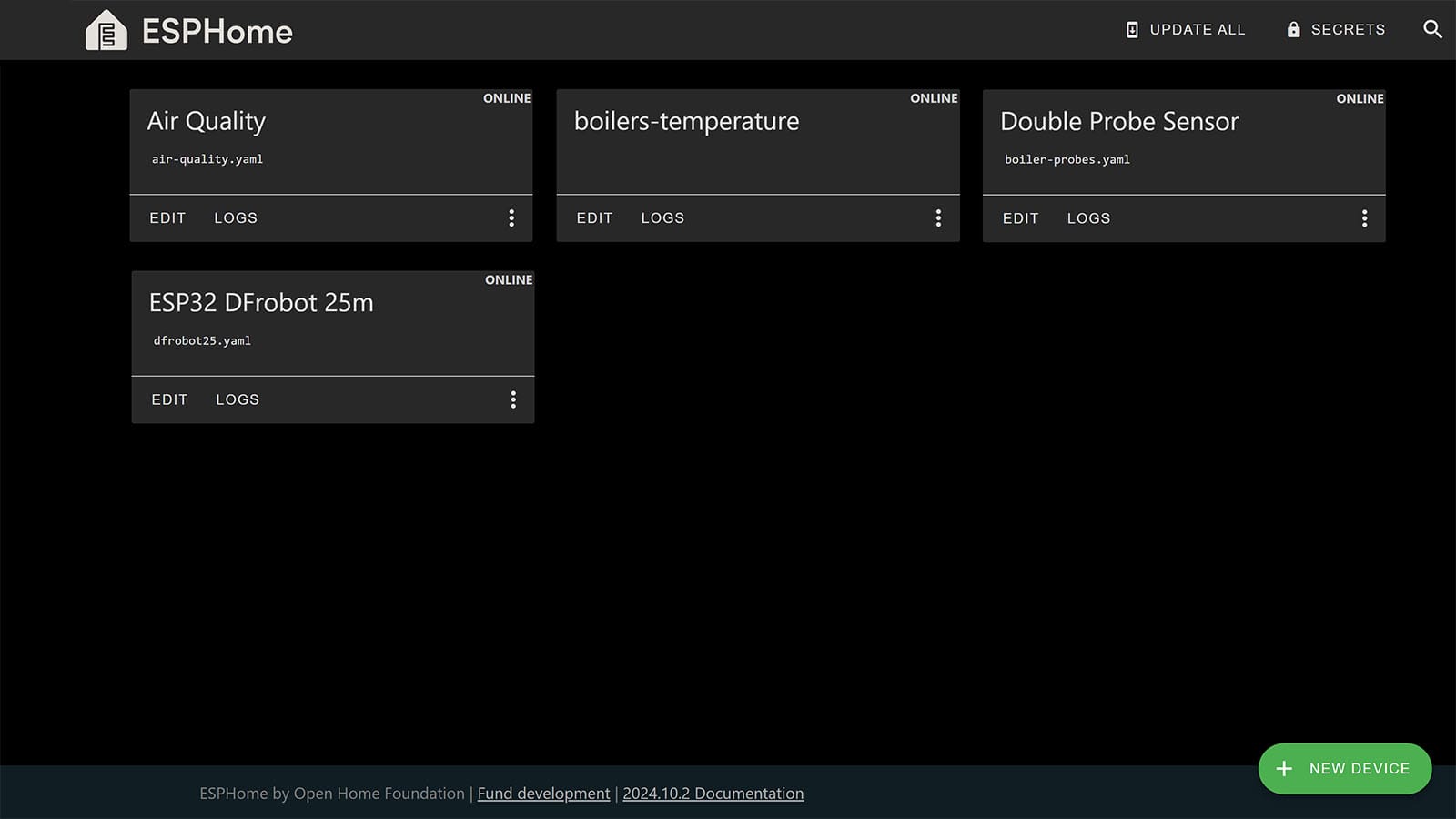Open Double Probe Sensor overflow menu
Screen dimensions: 1456x819
pos(1364,218)
